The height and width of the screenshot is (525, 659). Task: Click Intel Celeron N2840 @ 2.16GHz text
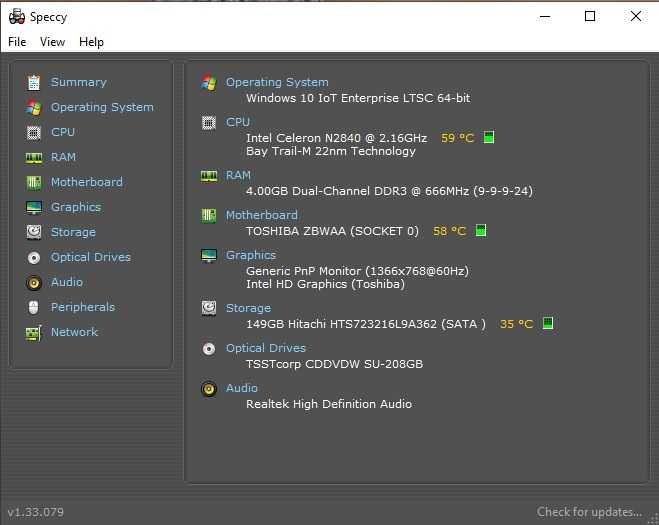point(336,138)
